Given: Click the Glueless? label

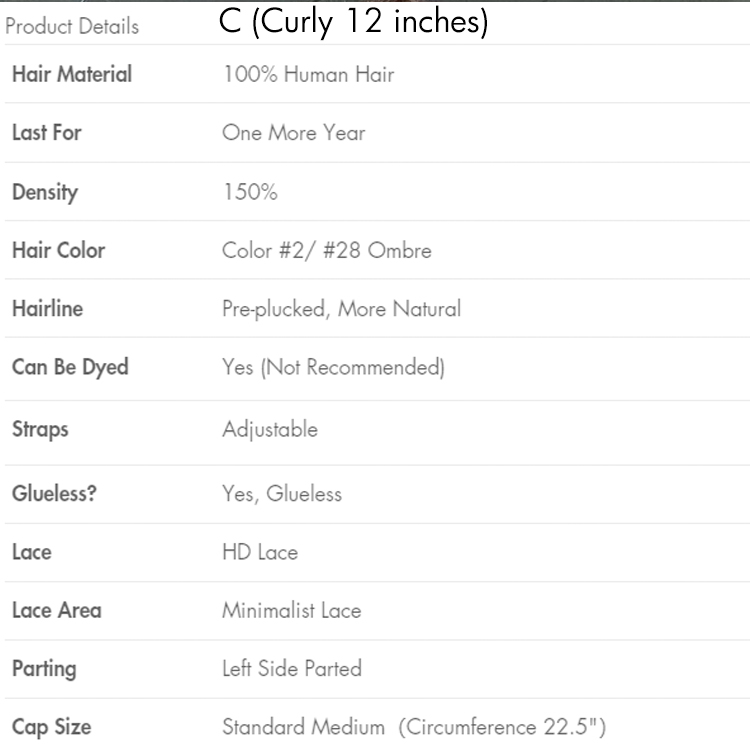Looking at the screenshot, I should coord(54,493).
